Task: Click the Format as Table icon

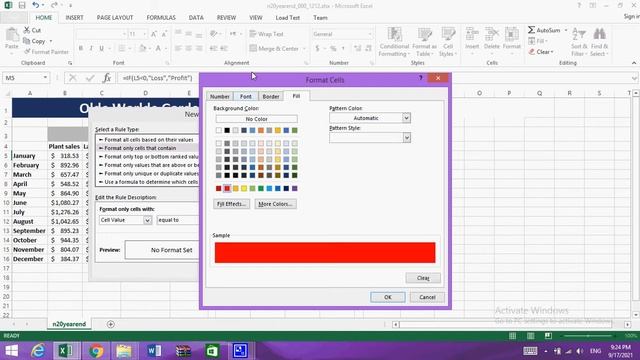Action: coord(424,34)
